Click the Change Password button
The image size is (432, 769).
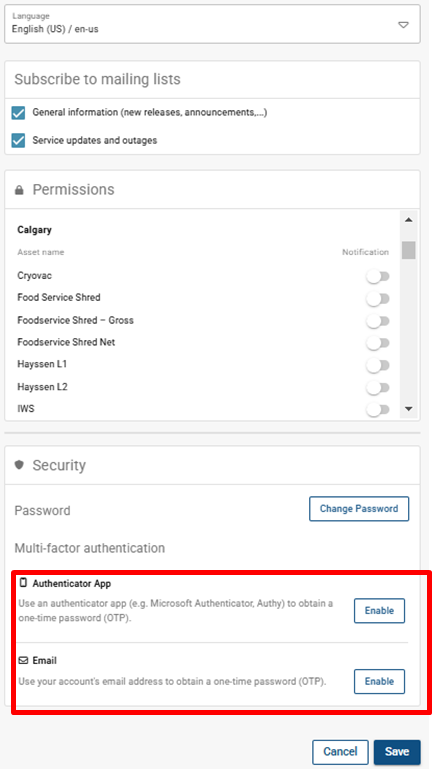[359, 509]
